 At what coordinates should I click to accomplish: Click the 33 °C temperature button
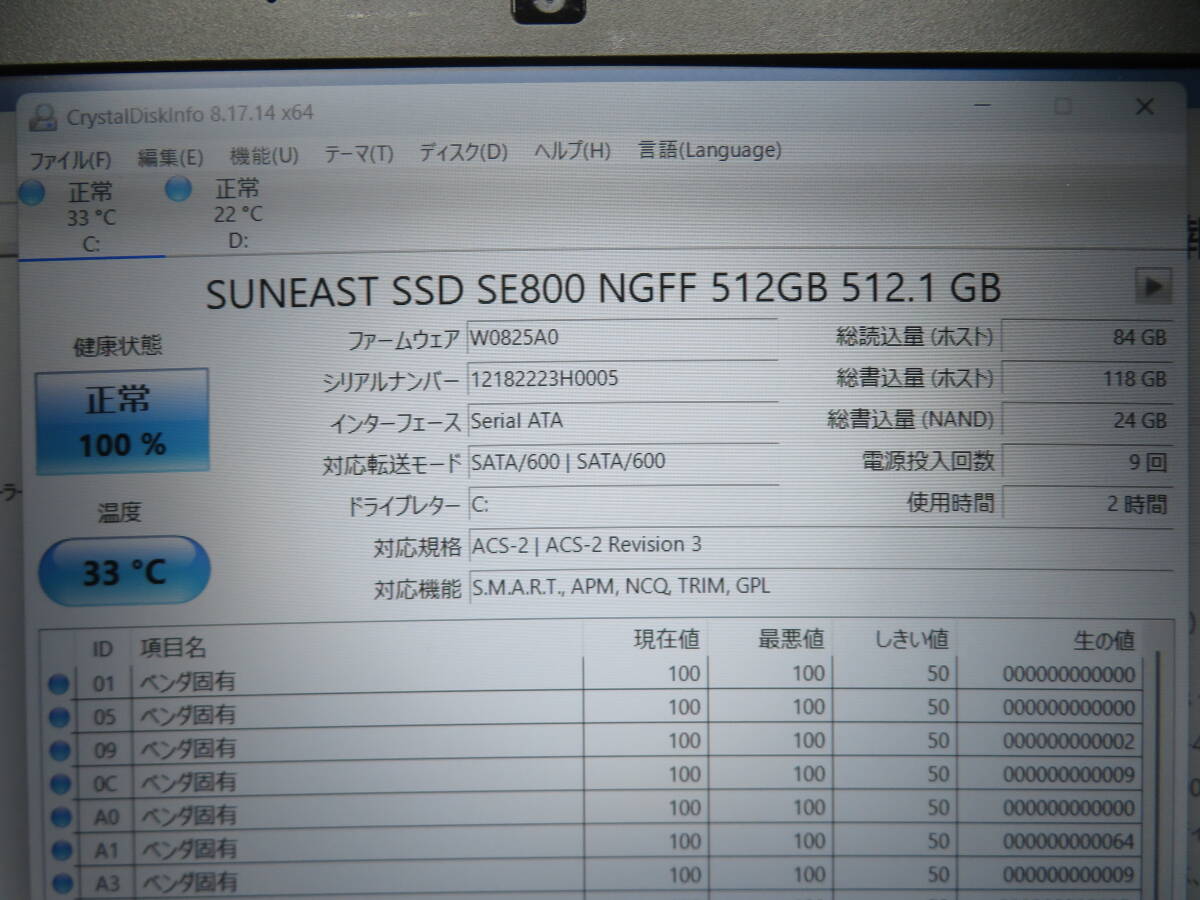124,572
